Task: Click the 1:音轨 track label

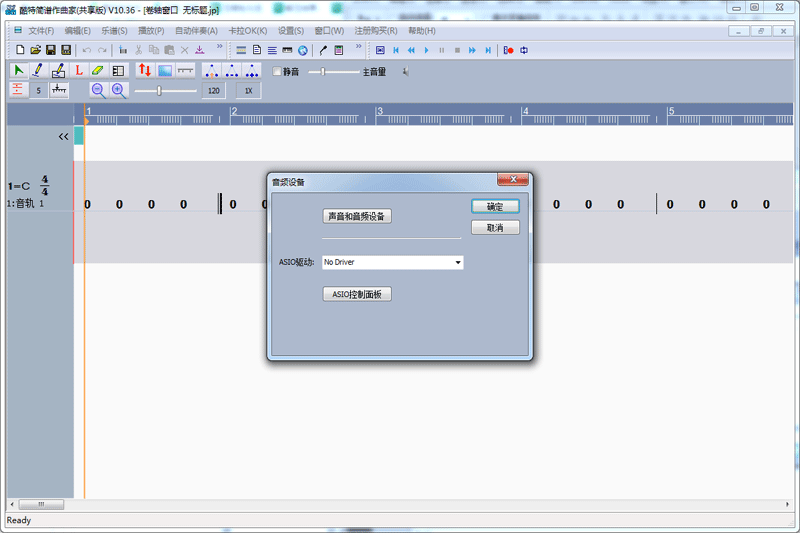Action: click(x=25, y=203)
